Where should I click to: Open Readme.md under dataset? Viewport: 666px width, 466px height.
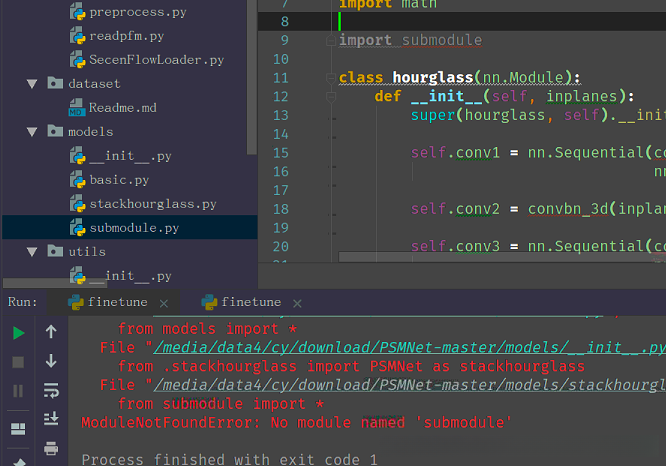pyautogui.click(x=122, y=107)
